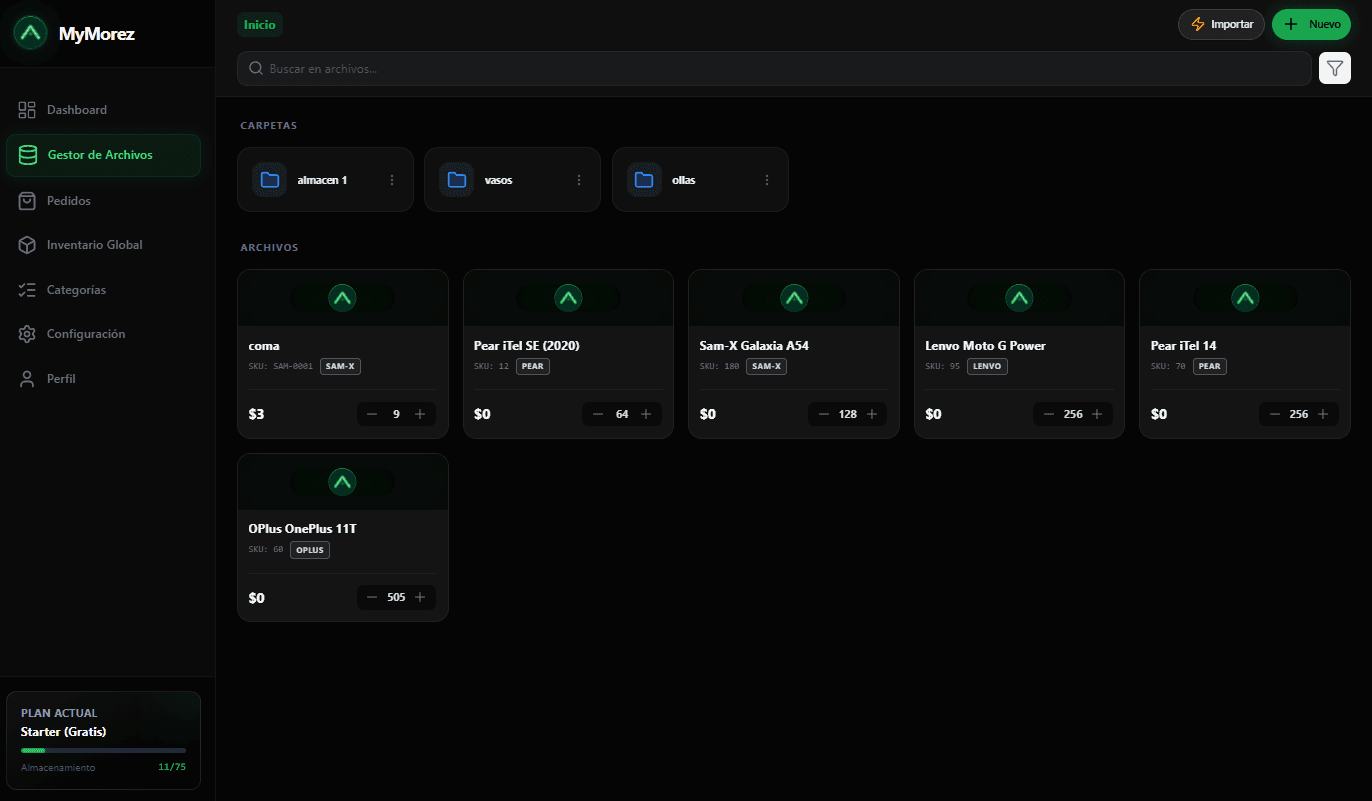Open options menu for folder 'almacen 1'
Image resolution: width=1372 pixels, height=801 pixels.
tap(392, 179)
